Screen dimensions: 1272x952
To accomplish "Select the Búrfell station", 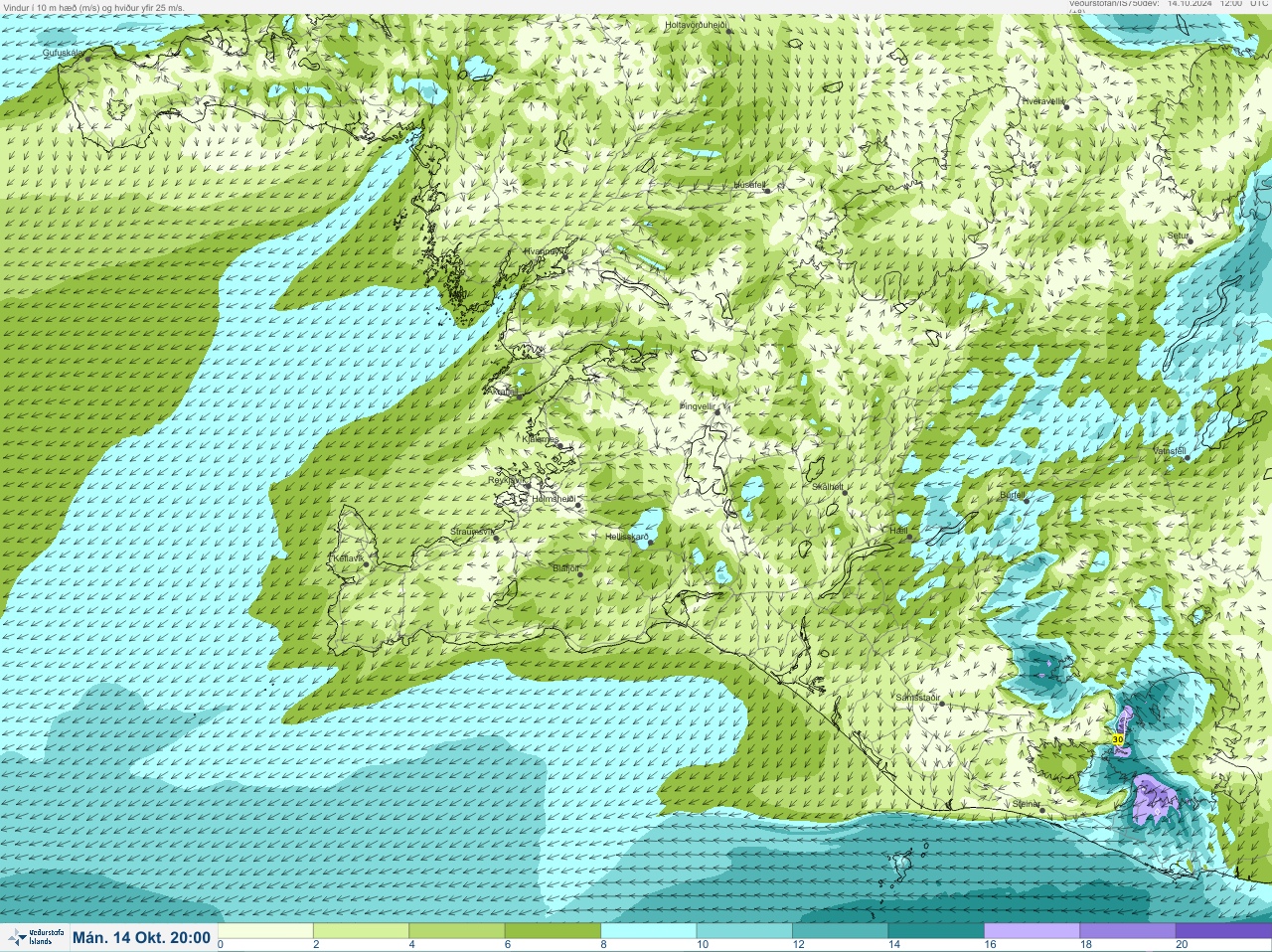I will 1027,499.
